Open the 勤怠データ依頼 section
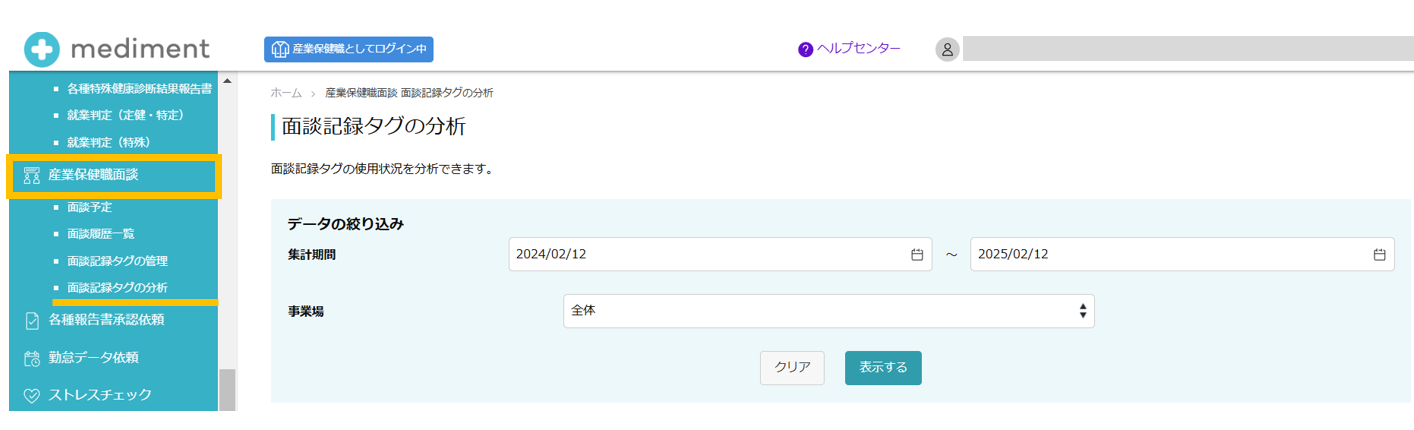 click(93, 358)
